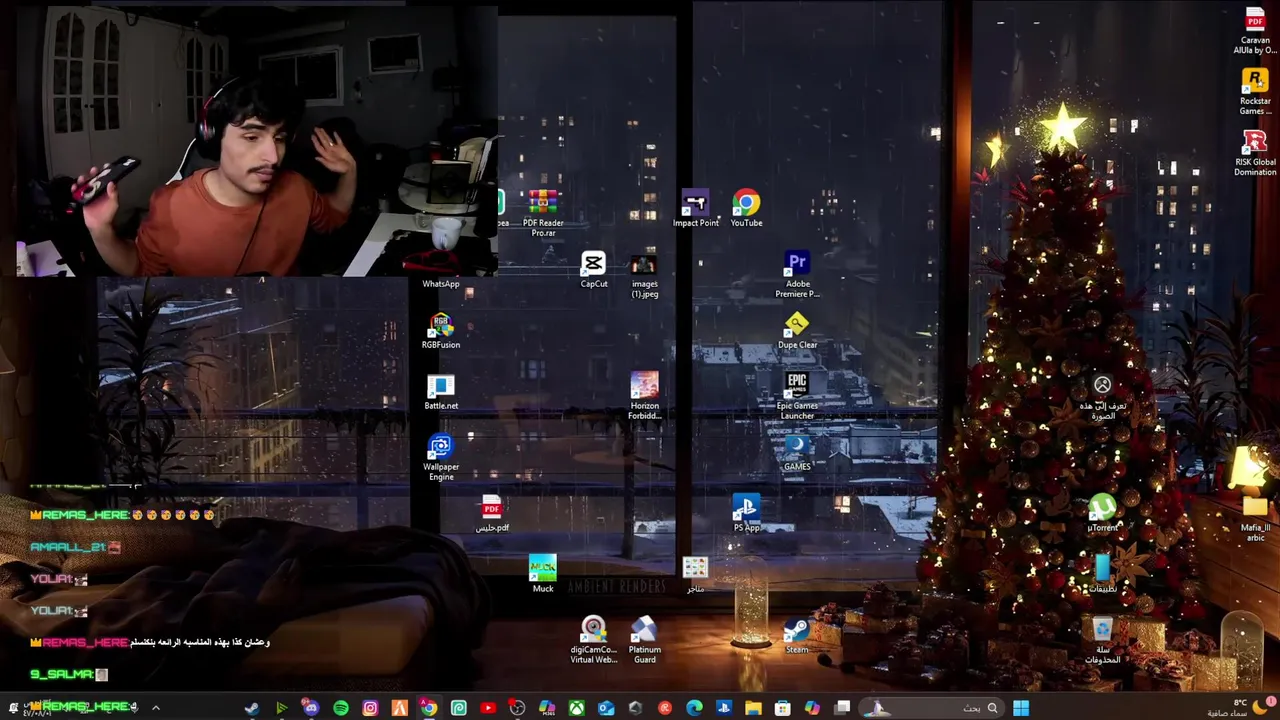Open RISK Global Domination shortcut
Viewport: 1280px width, 720px height.
point(1255,153)
